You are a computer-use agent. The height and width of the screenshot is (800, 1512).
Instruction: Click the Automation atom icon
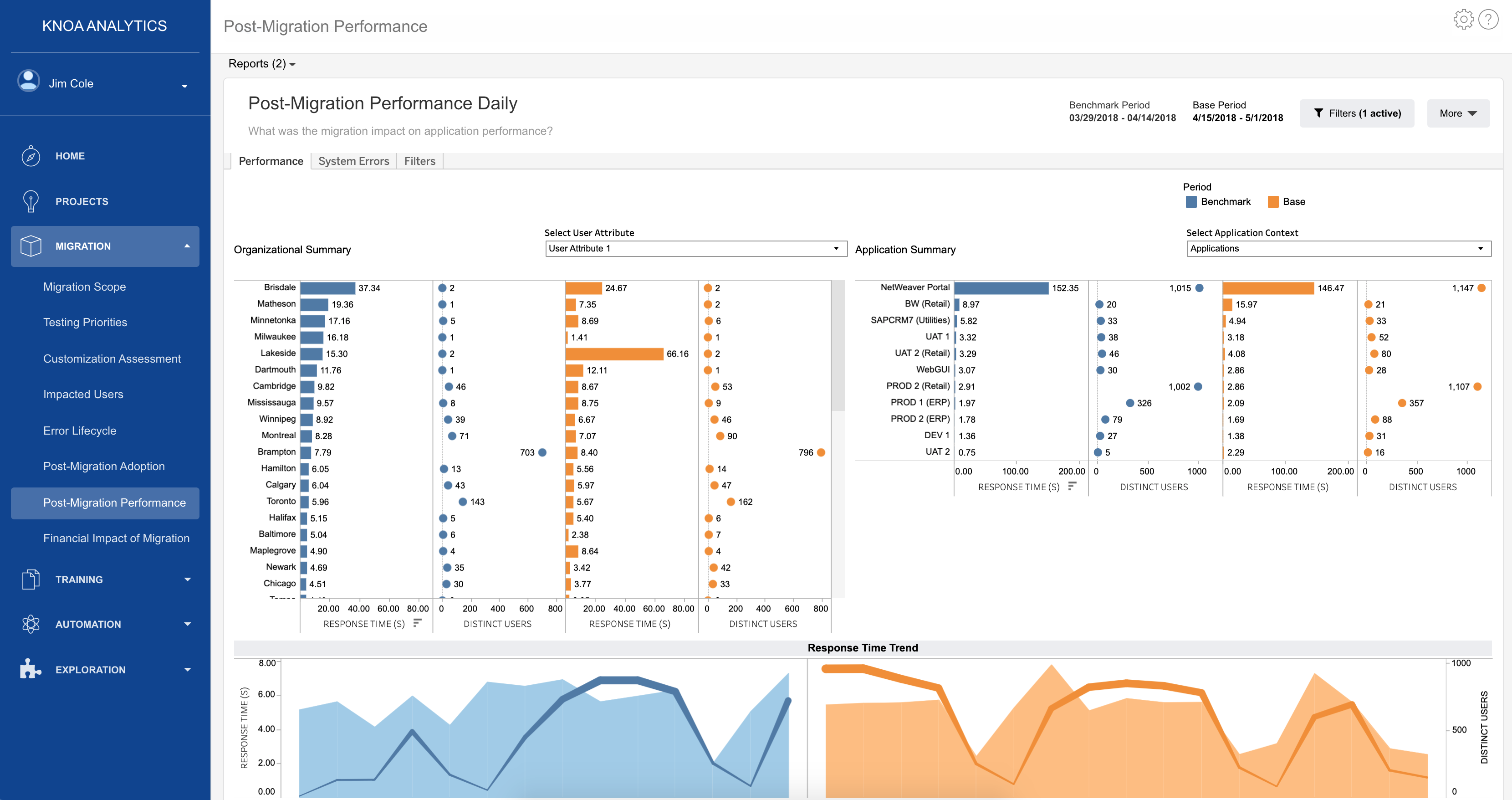[x=31, y=624]
